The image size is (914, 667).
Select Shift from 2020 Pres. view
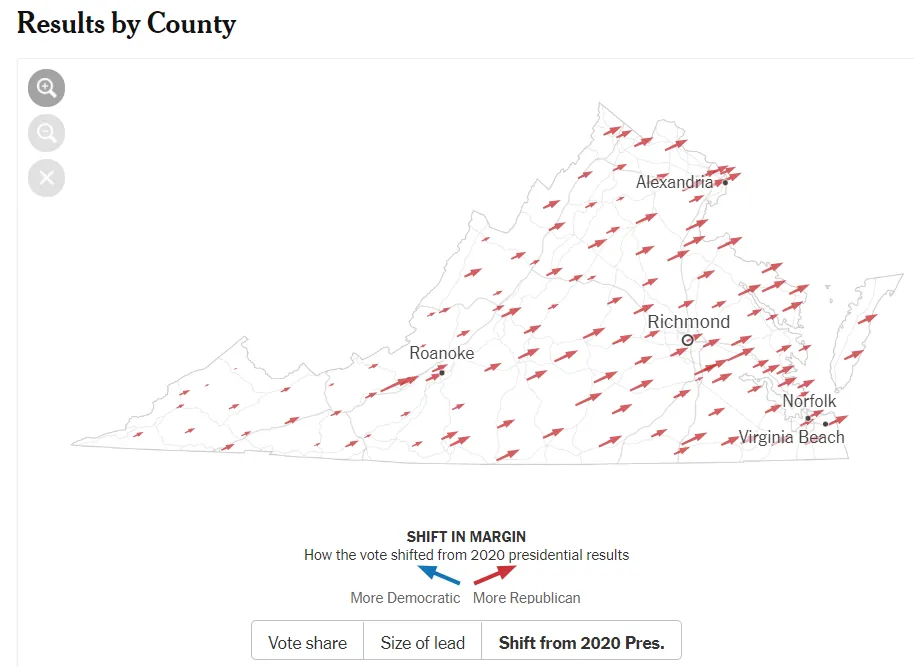pos(581,643)
